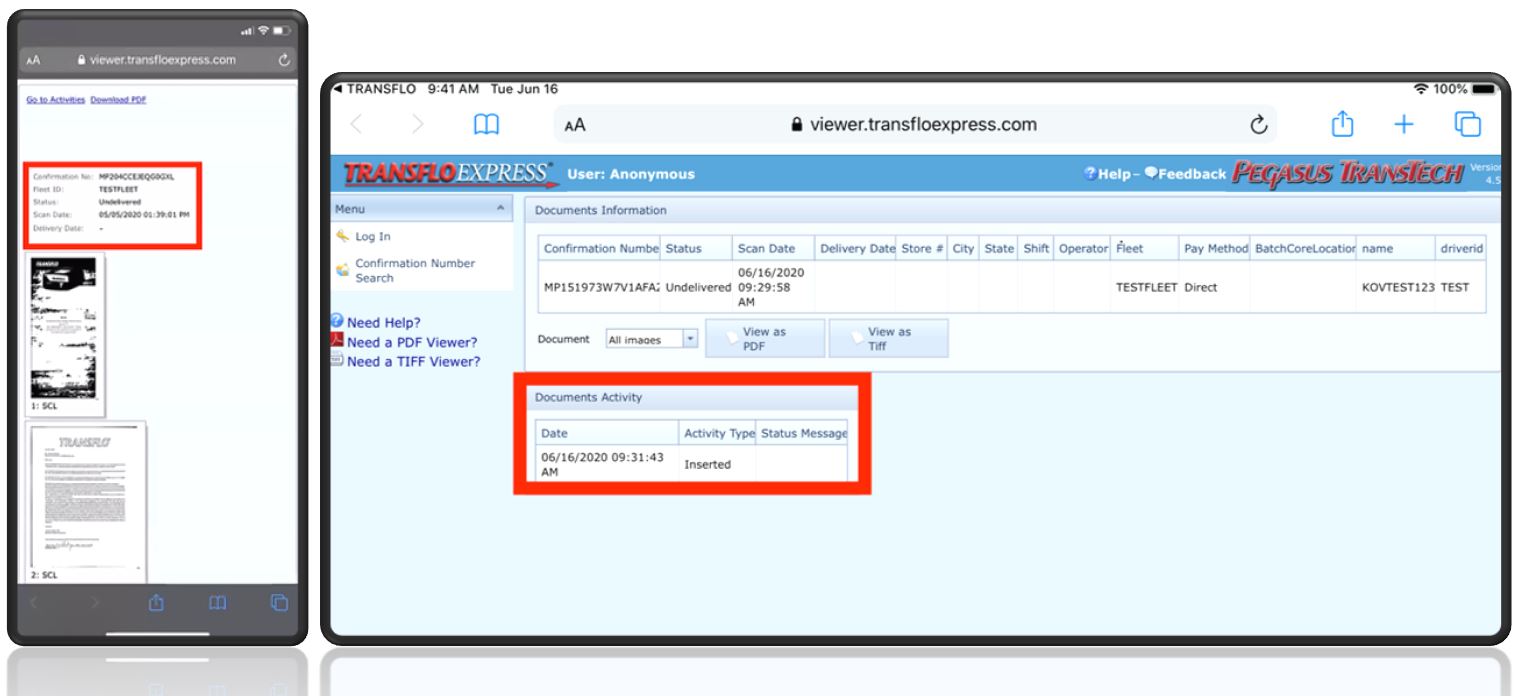Tap the tablet Safari address bar

click(x=913, y=126)
